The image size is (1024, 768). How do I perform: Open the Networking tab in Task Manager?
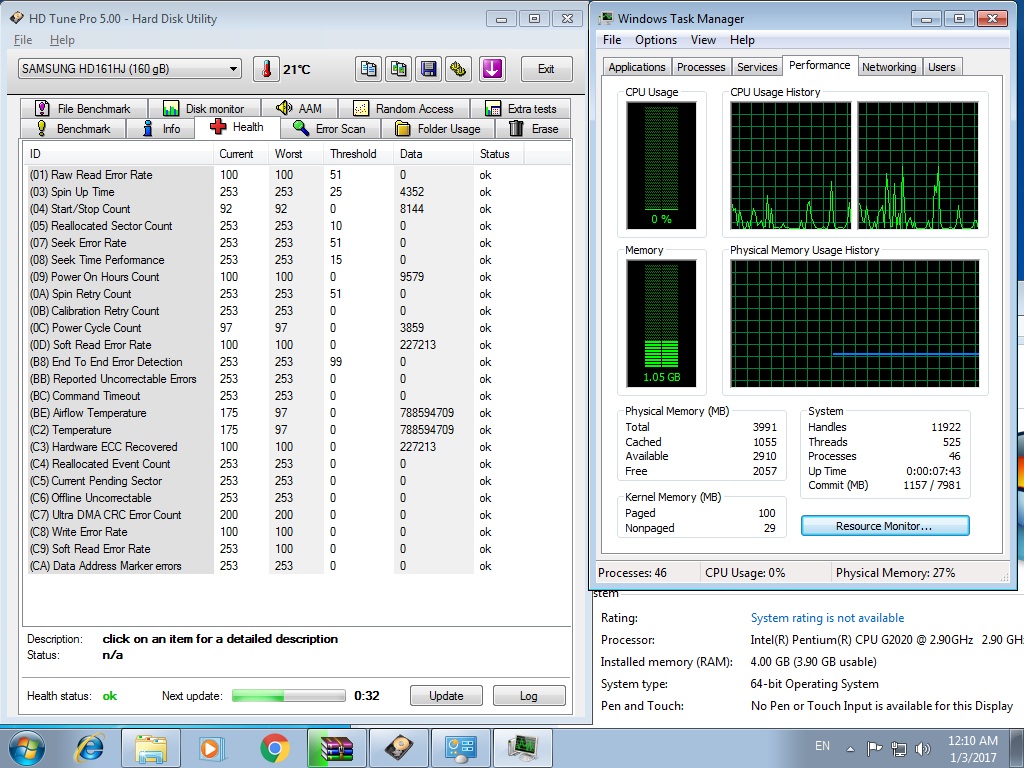[x=888, y=67]
